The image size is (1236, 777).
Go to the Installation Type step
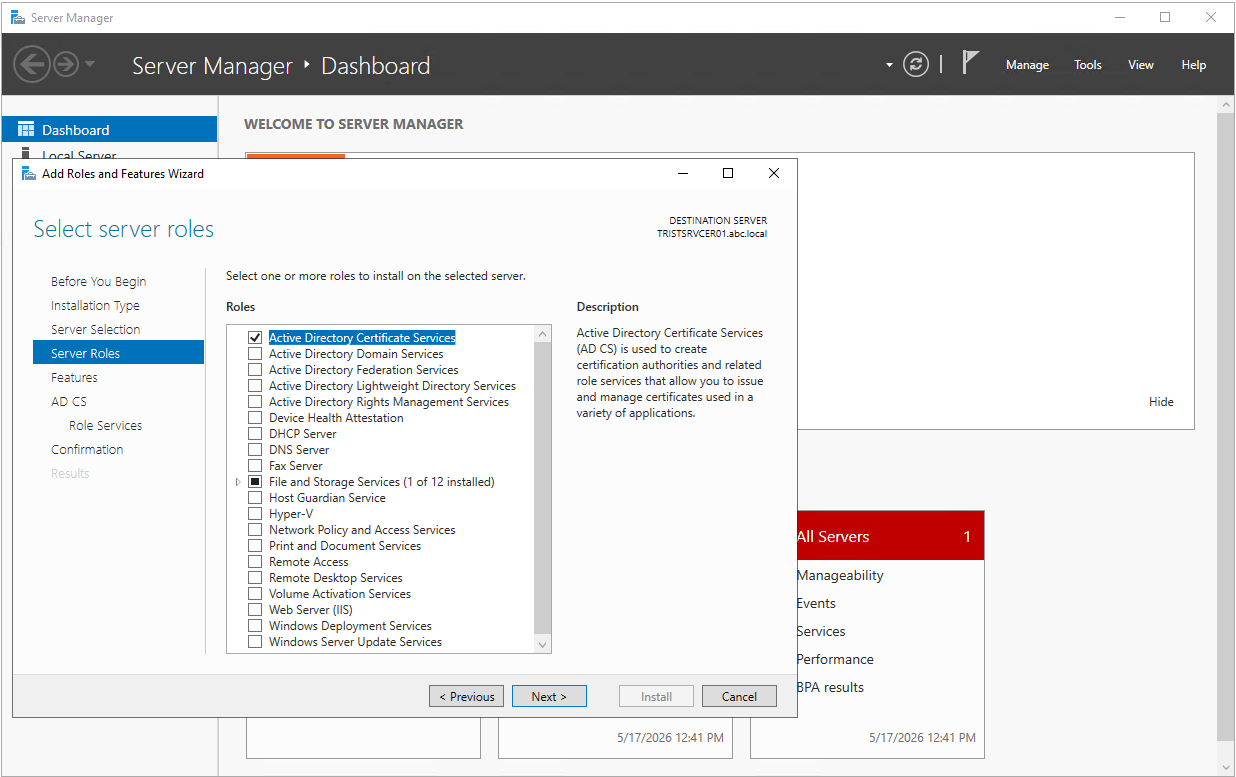tap(96, 306)
